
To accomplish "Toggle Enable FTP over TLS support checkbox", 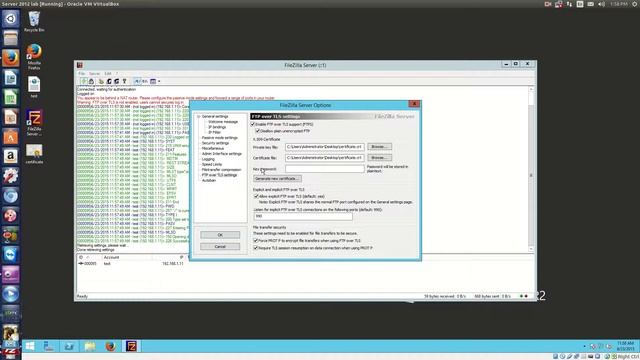I will (x=253, y=124).
